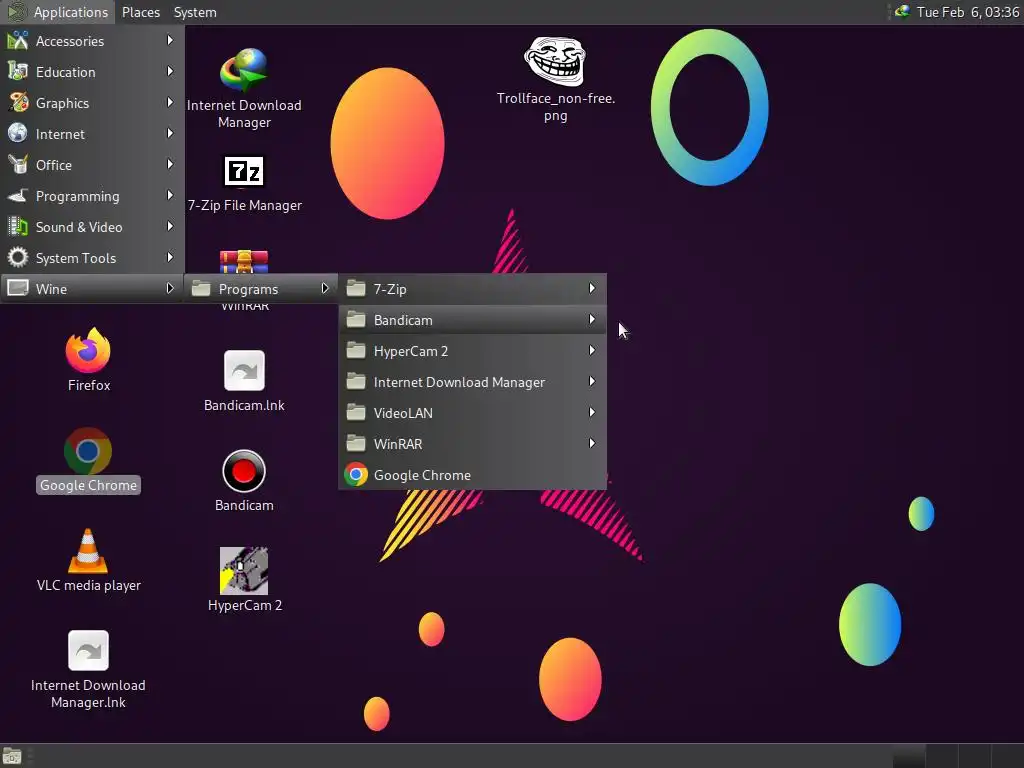Click the Education icon in menu

pos(18,71)
